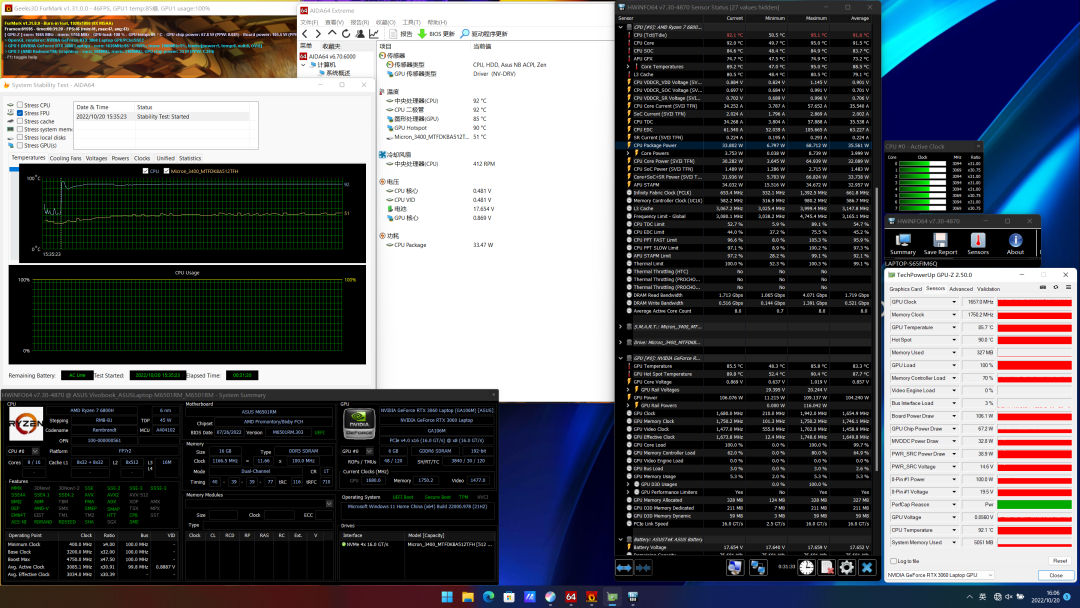
Task: Enable Stress cache checkbox
Action: (x=20, y=121)
